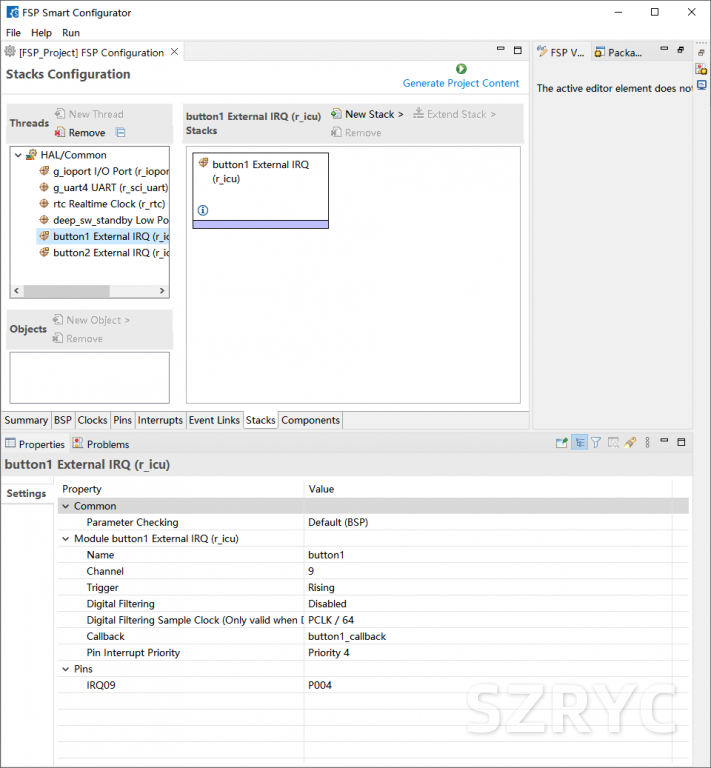711x768 pixels.
Task: Click the green Generate Project Content icon
Action: click(x=461, y=69)
